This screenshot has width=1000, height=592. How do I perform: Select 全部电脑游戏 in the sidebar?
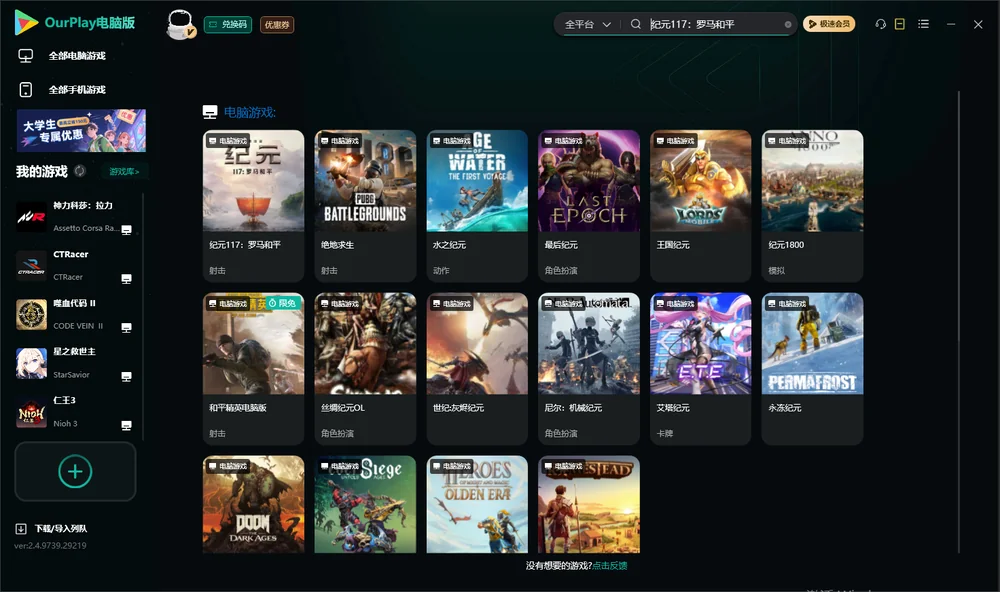77,56
